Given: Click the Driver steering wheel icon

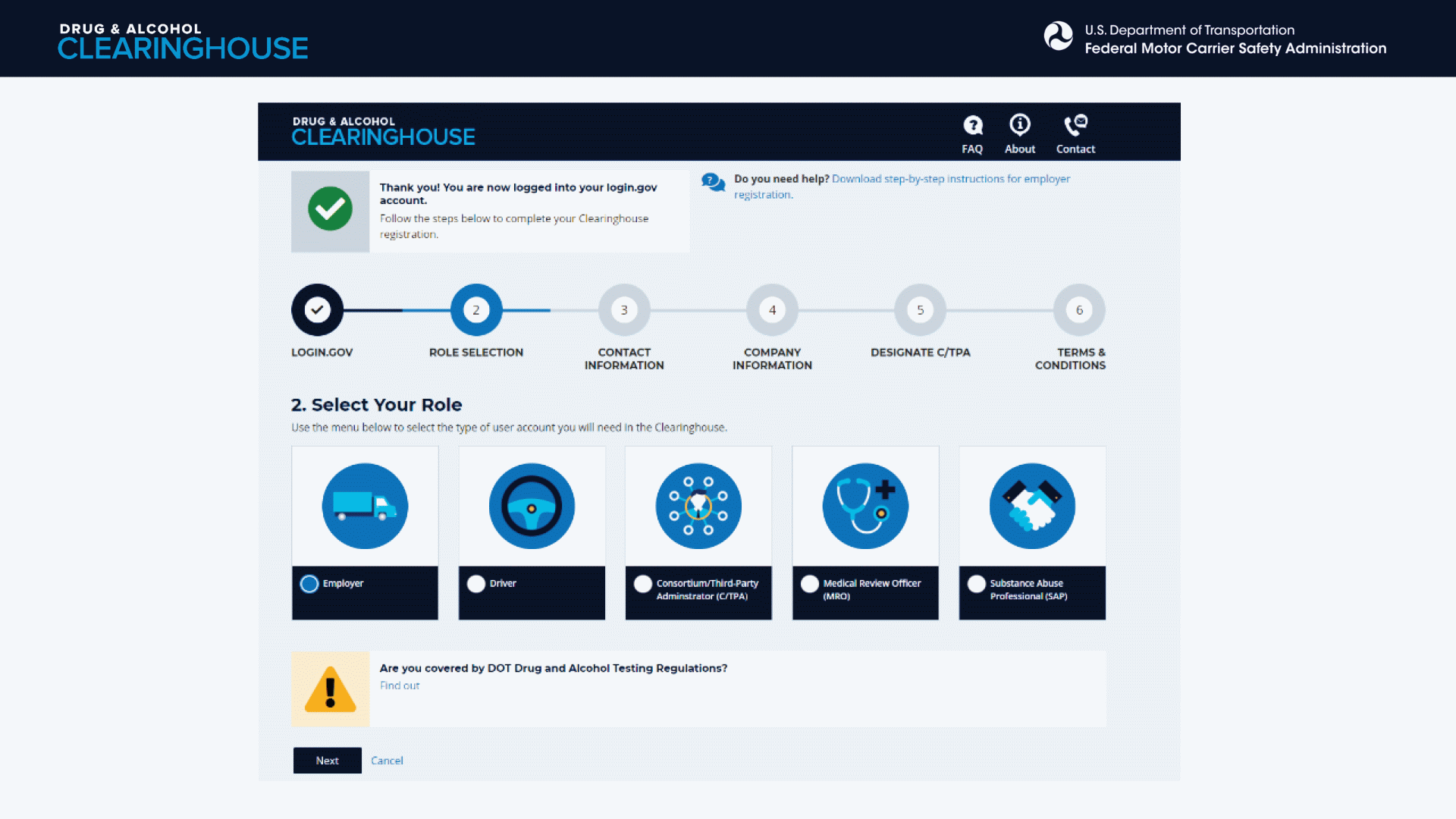Looking at the screenshot, I should pyautogui.click(x=532, y=506).
